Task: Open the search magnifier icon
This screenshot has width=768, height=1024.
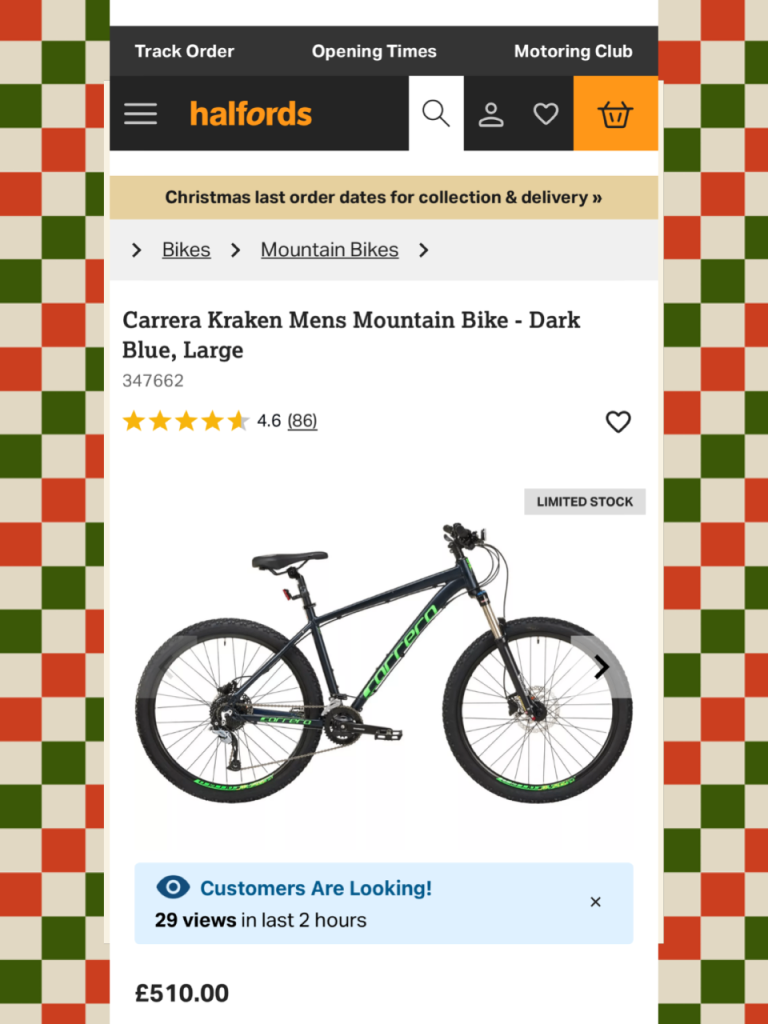Action: click(x=436, y=113)
